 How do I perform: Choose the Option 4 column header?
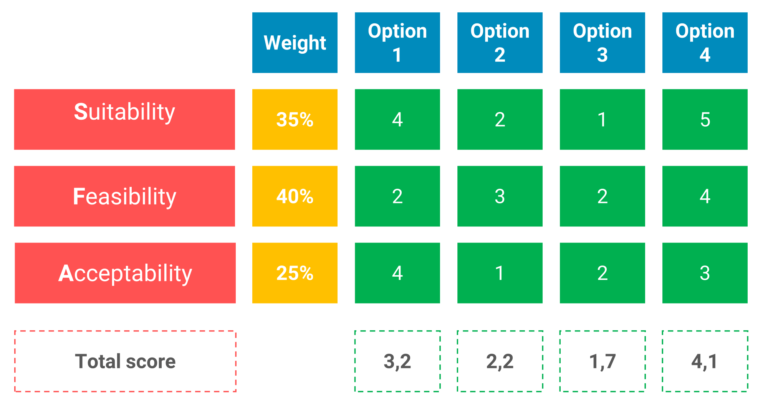pyautogui.click(x=704, y=43)
